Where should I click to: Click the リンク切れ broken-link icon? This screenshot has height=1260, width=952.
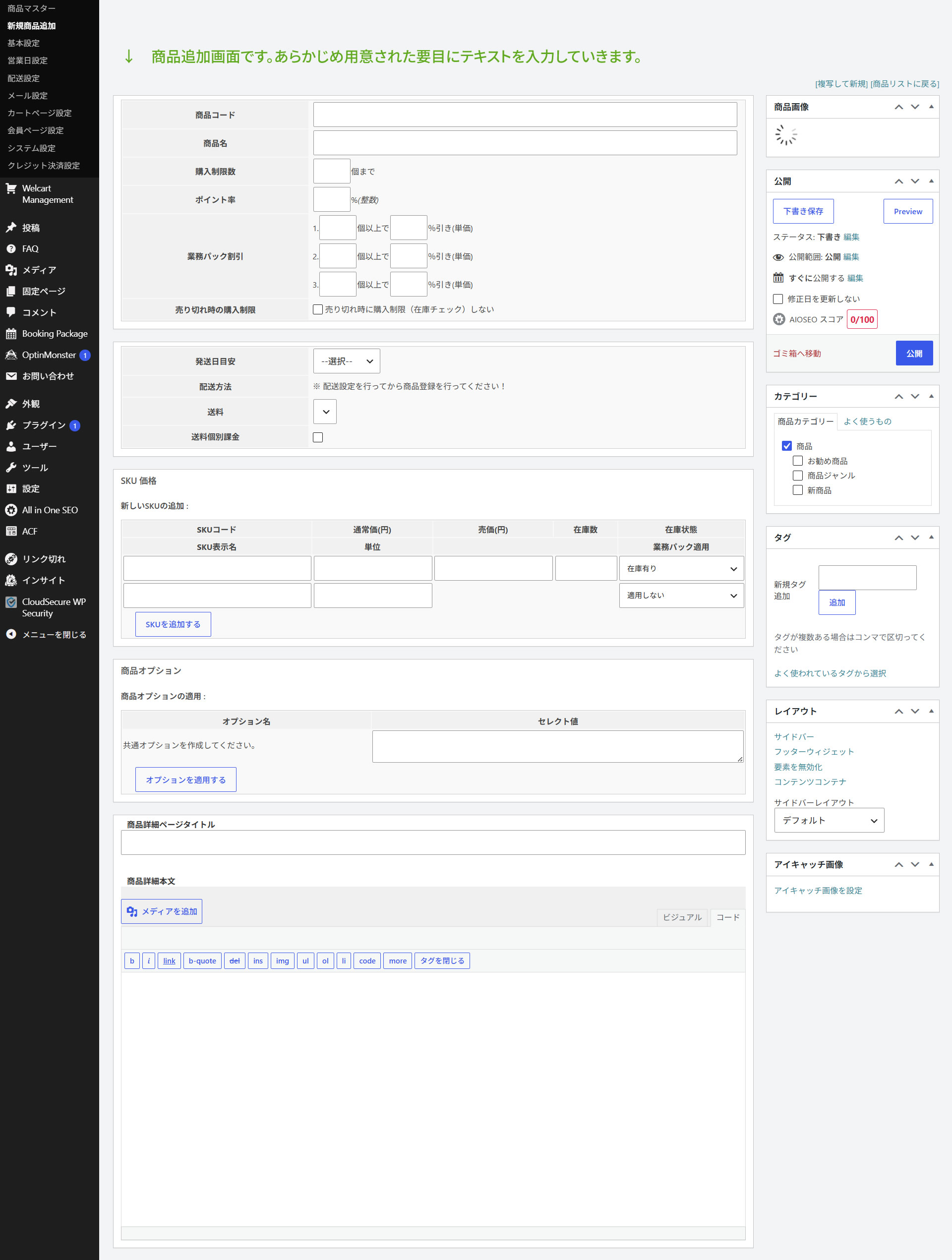coord(11,559)
